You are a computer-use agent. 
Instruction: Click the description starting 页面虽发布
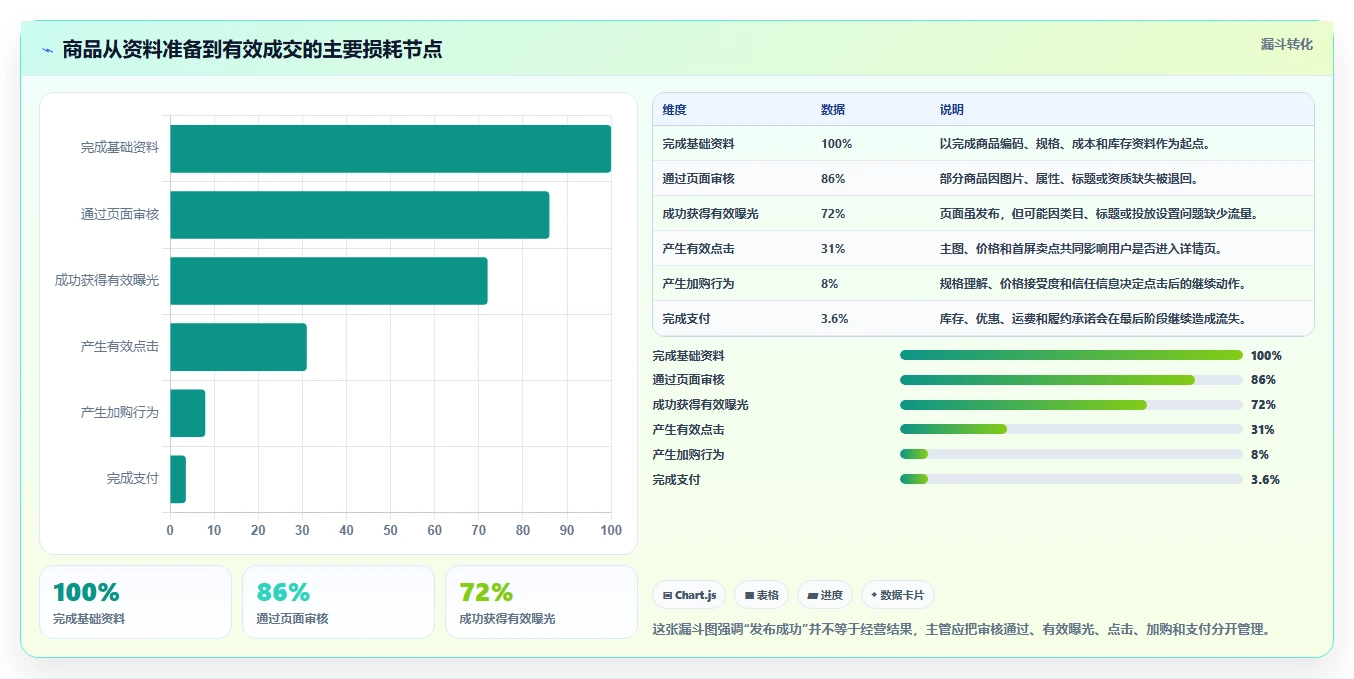click(1099, 213)
